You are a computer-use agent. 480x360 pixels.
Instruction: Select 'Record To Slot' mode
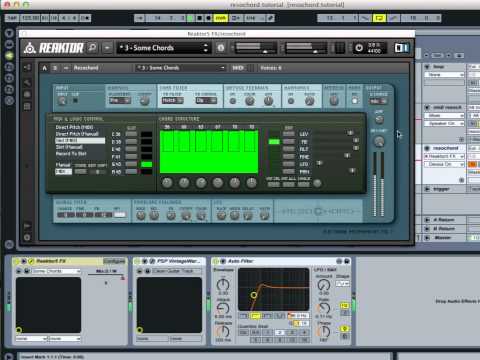(x=71, y=154)
